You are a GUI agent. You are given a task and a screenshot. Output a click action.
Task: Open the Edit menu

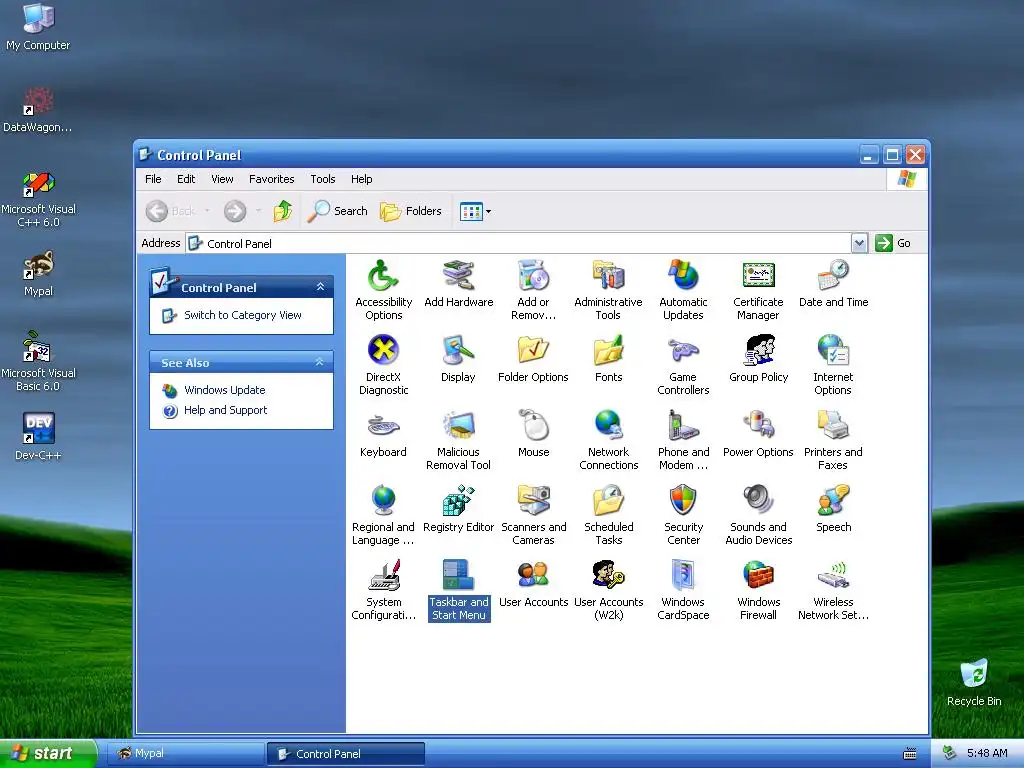click(185, 179)
